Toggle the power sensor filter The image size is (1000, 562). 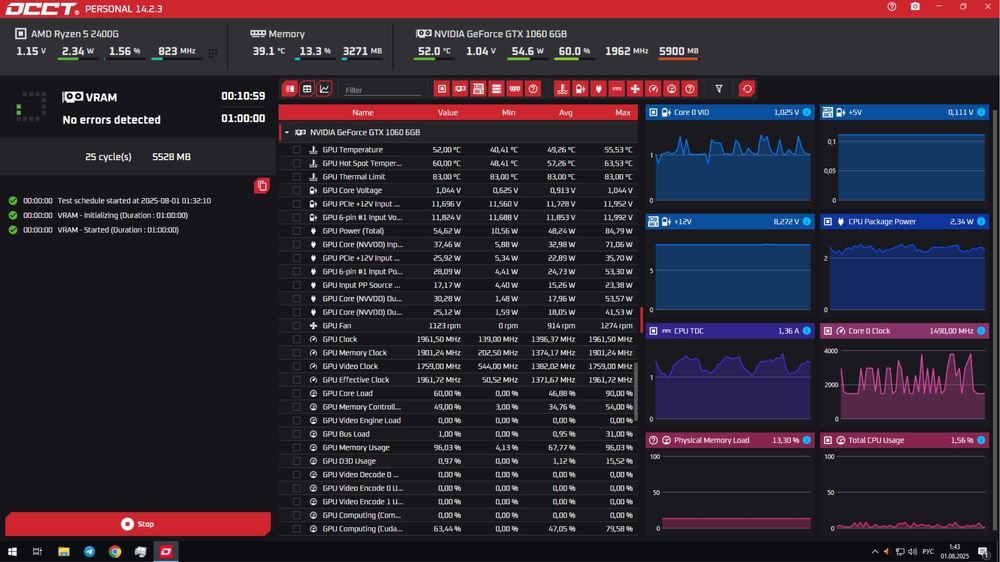click(x=598, y=89)
